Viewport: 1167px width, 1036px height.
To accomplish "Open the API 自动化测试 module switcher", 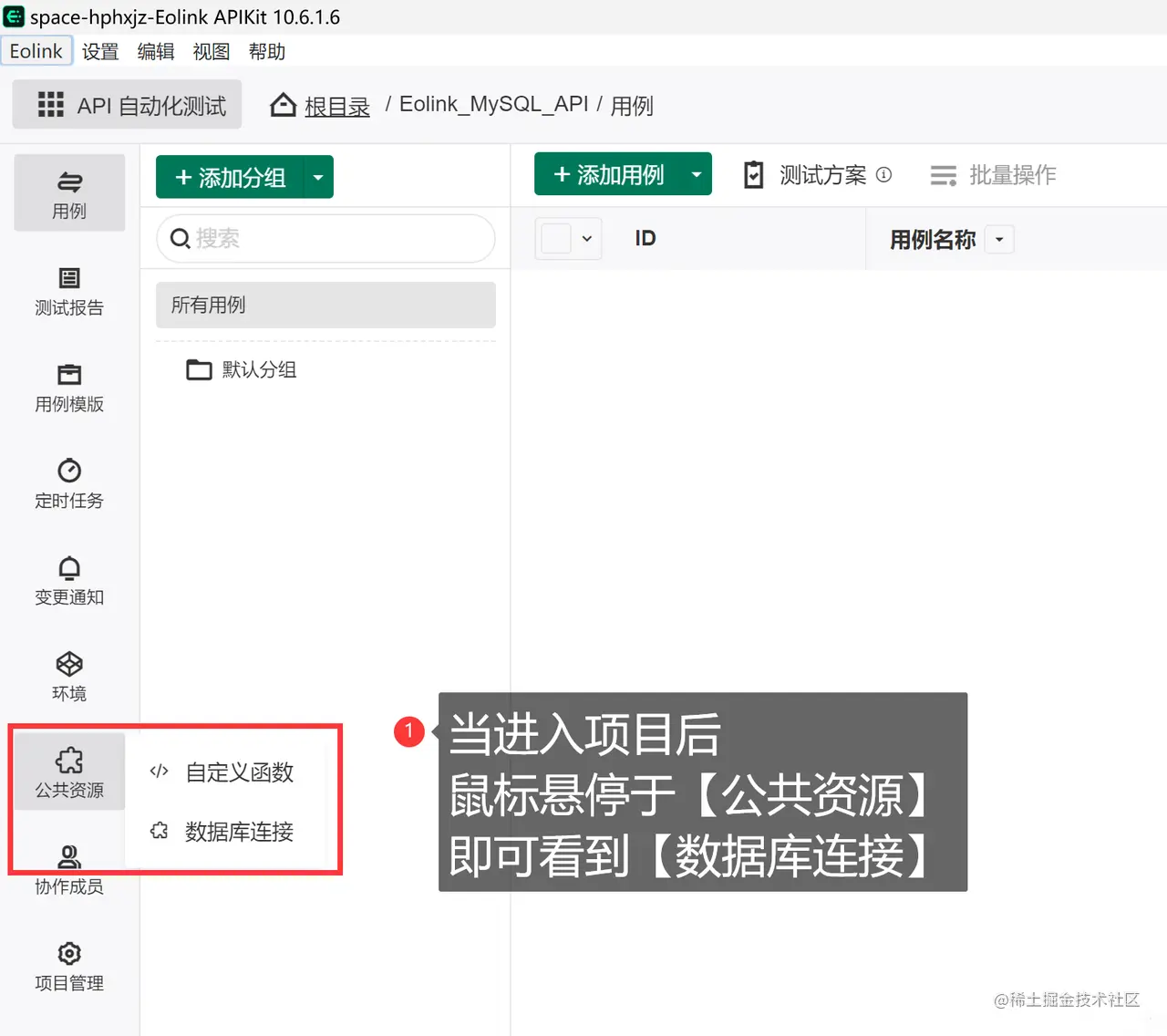I will (127, 104).
